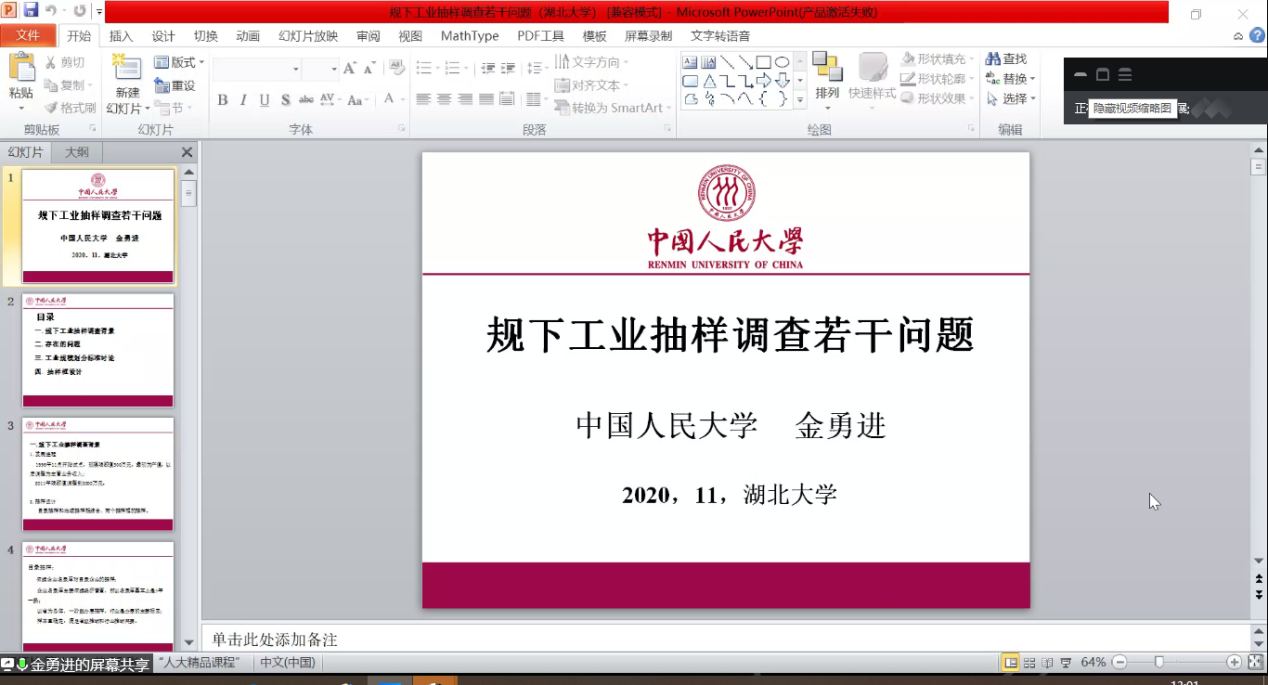Fit slide to current window icon
The image size is (1268, 685).
pyautogui.click(x=1254, y=662)
